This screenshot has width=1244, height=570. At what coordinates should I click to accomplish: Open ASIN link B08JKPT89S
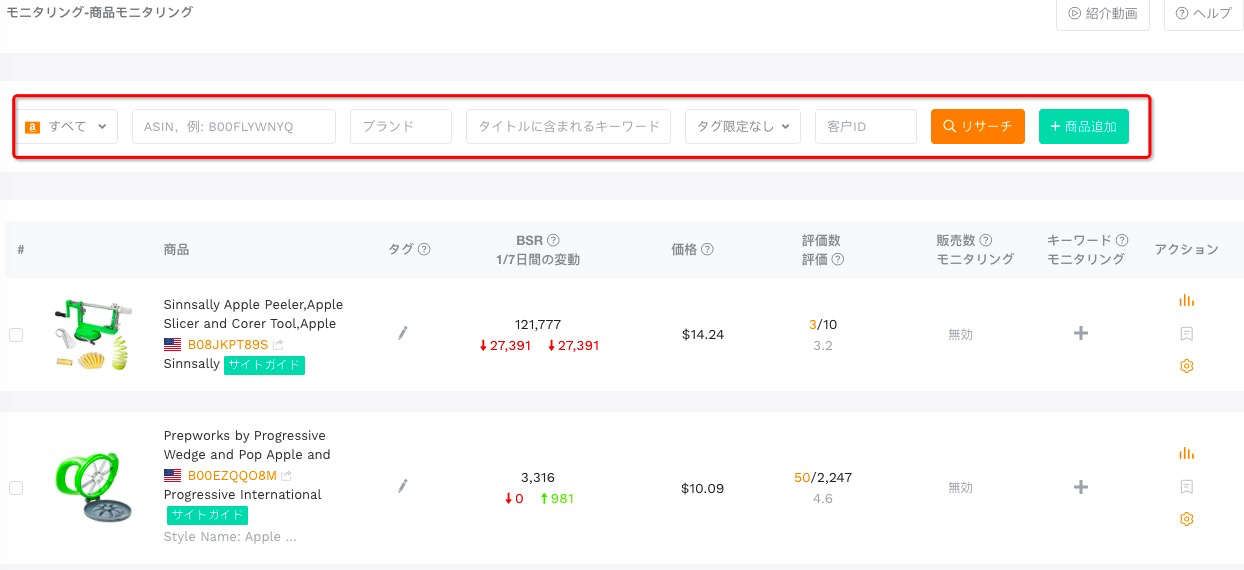[x=228, y=344]
